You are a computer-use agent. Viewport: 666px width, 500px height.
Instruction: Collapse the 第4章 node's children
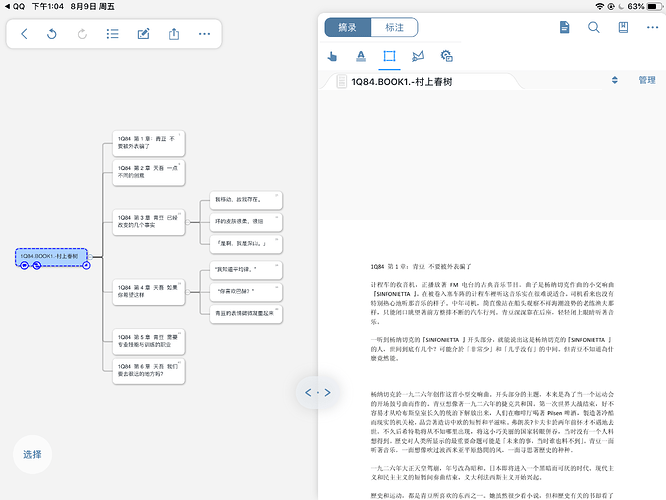point(188,292)
